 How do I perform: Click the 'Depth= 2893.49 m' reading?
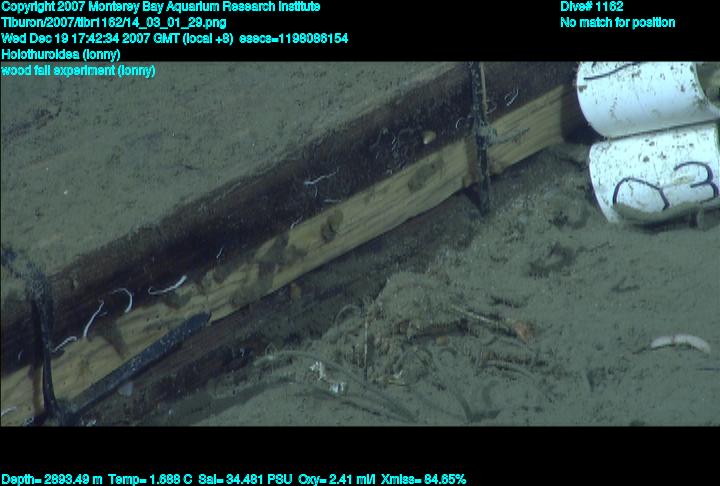pyautogui.click(x=51, y=480)
